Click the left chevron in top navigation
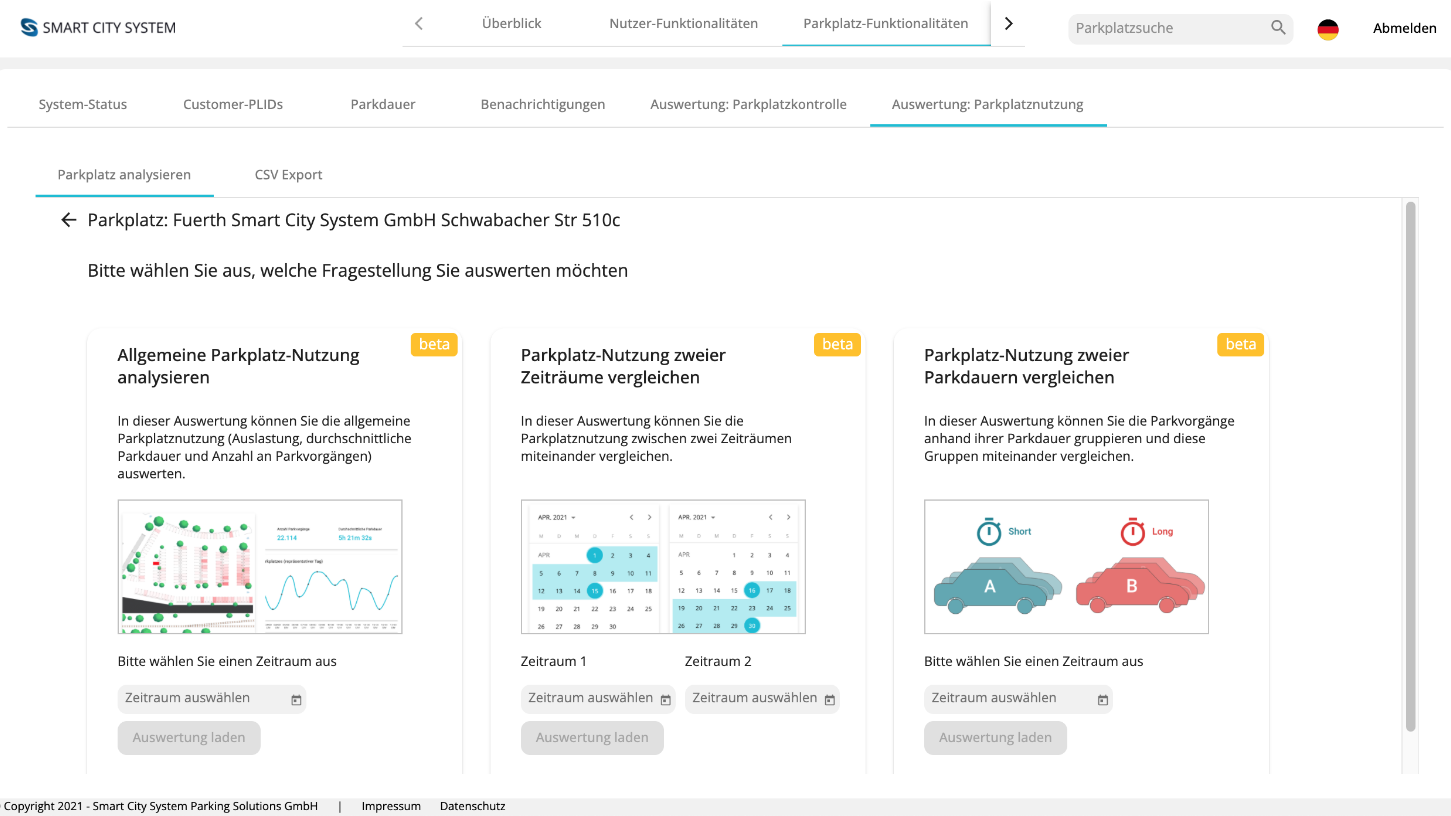1451x816 pixels. (x=418, y=22)
